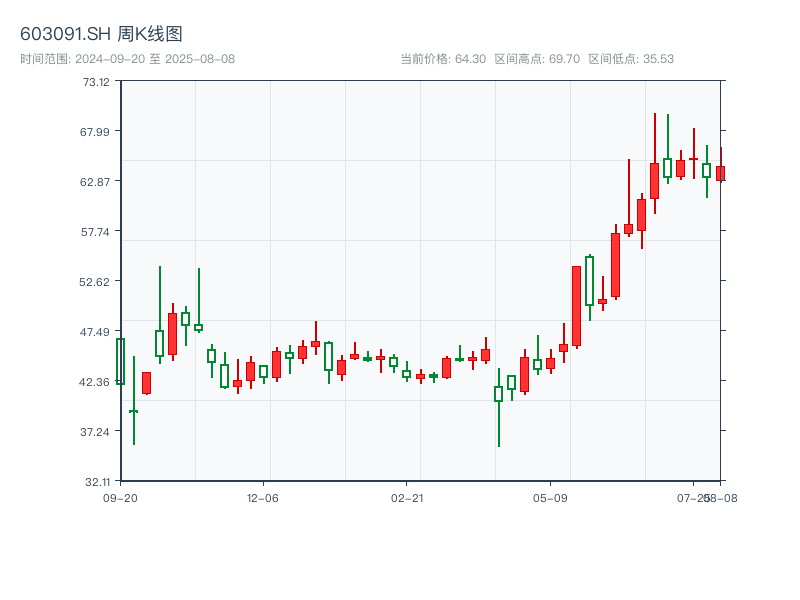800x600 pixels.
Task: Click the period low label 区间低点: 35.53
Action: pos(631,59)
